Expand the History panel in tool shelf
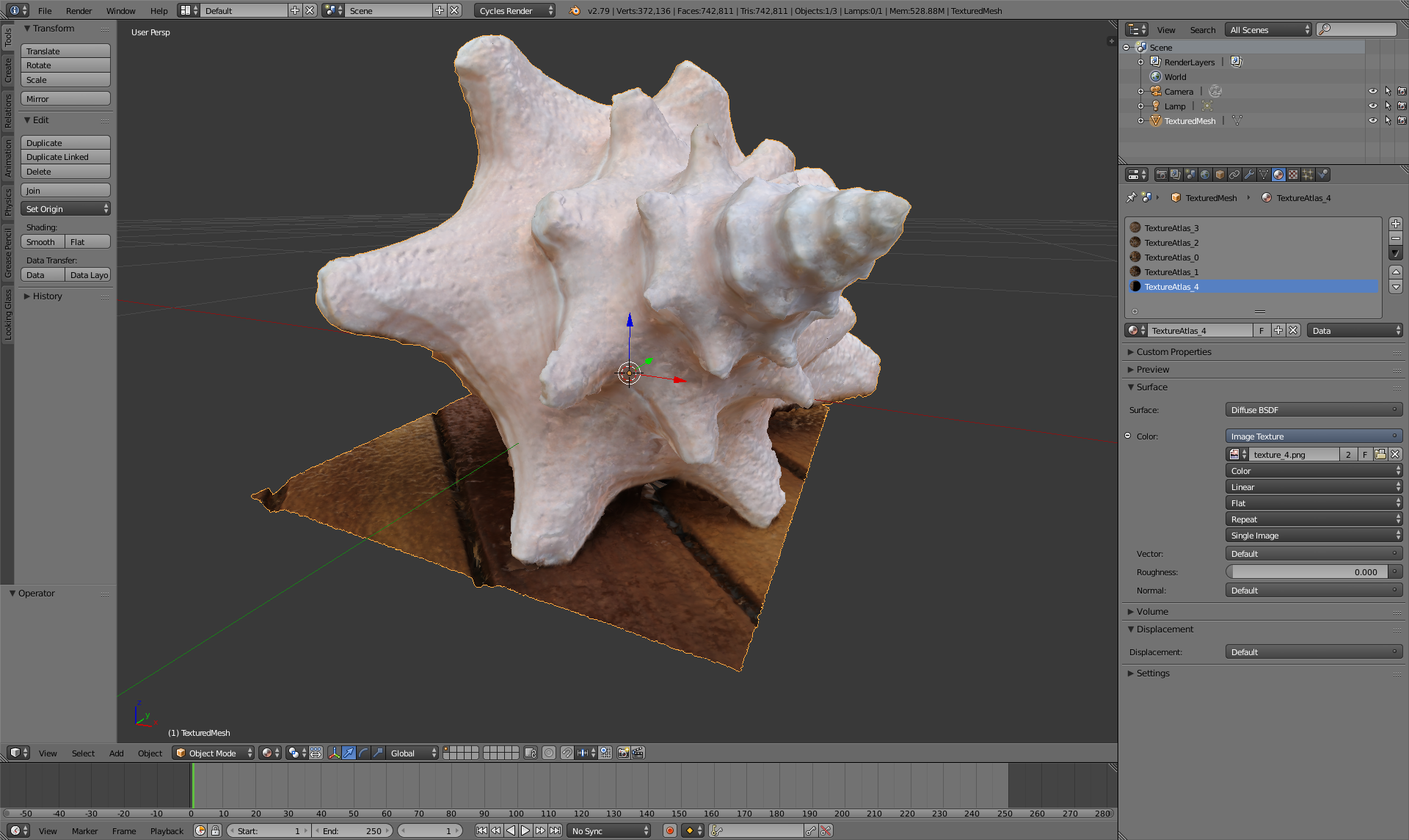 43,296
